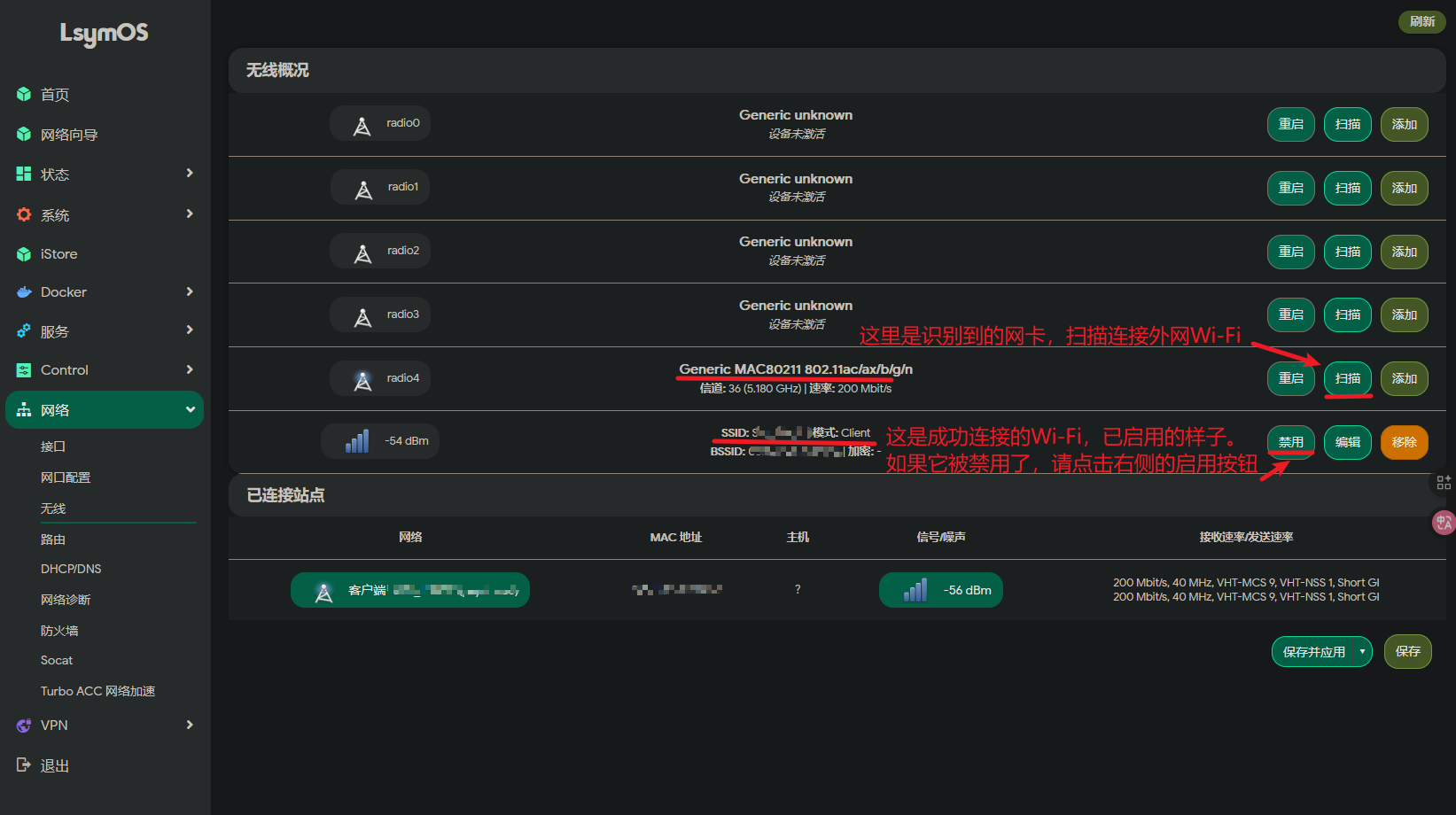Open the Socat submenu item
This screenshot has height=815, width=1456.
(x=57, y=660)
